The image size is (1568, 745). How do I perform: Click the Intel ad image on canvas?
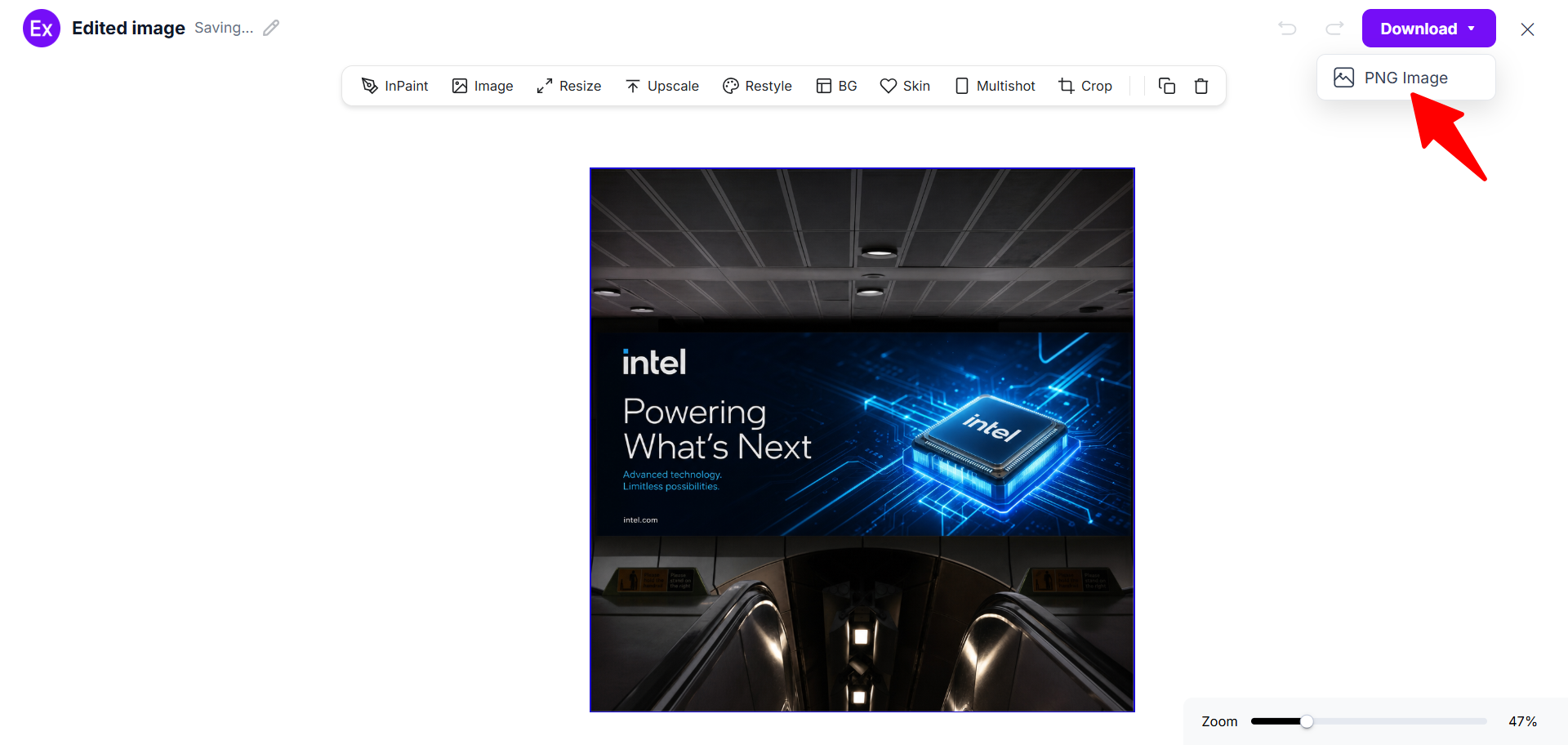pos(862,439)
